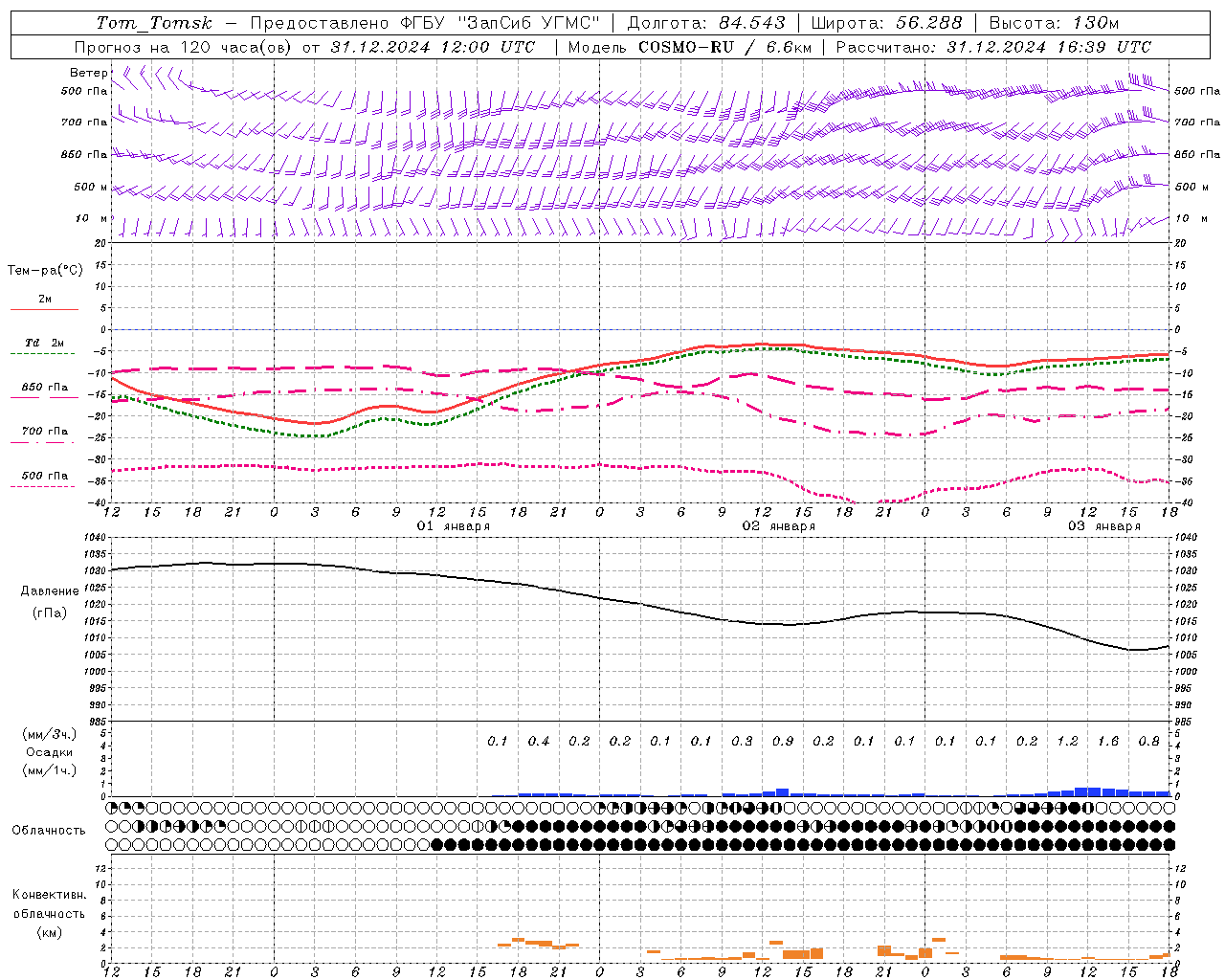Click the "Долгота: 84.543" longitude value

pyautogui.click(x=706, y=23)
